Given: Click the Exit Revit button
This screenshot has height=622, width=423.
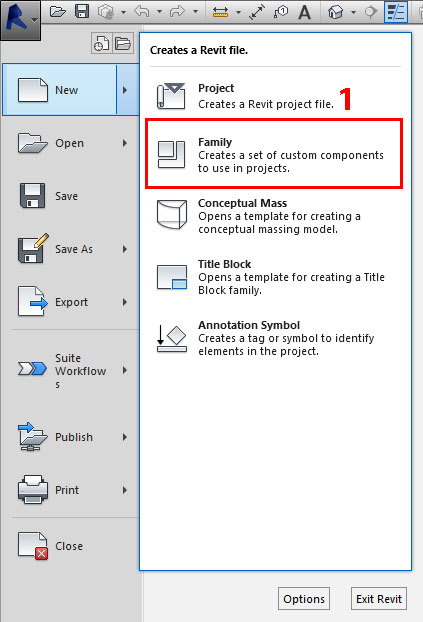Looking at the screenshot, I should pos(379,599).
